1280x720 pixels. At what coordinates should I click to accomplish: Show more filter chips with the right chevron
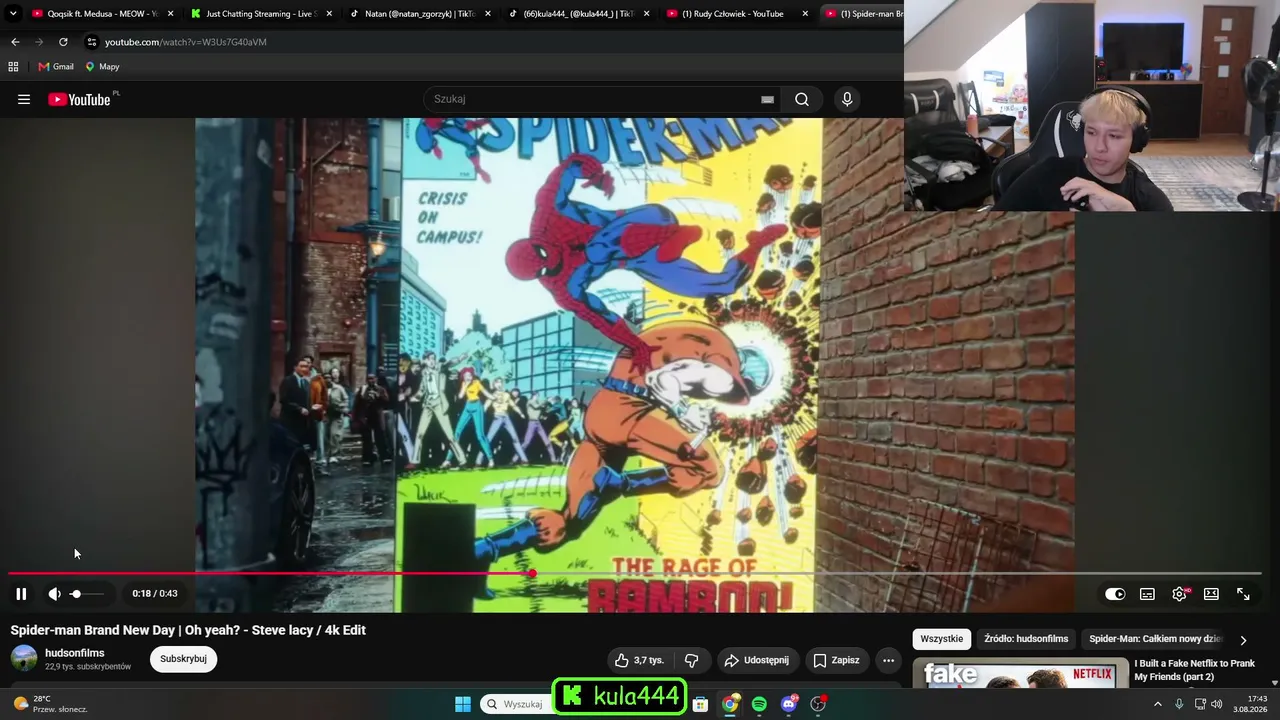point(1243,640)
